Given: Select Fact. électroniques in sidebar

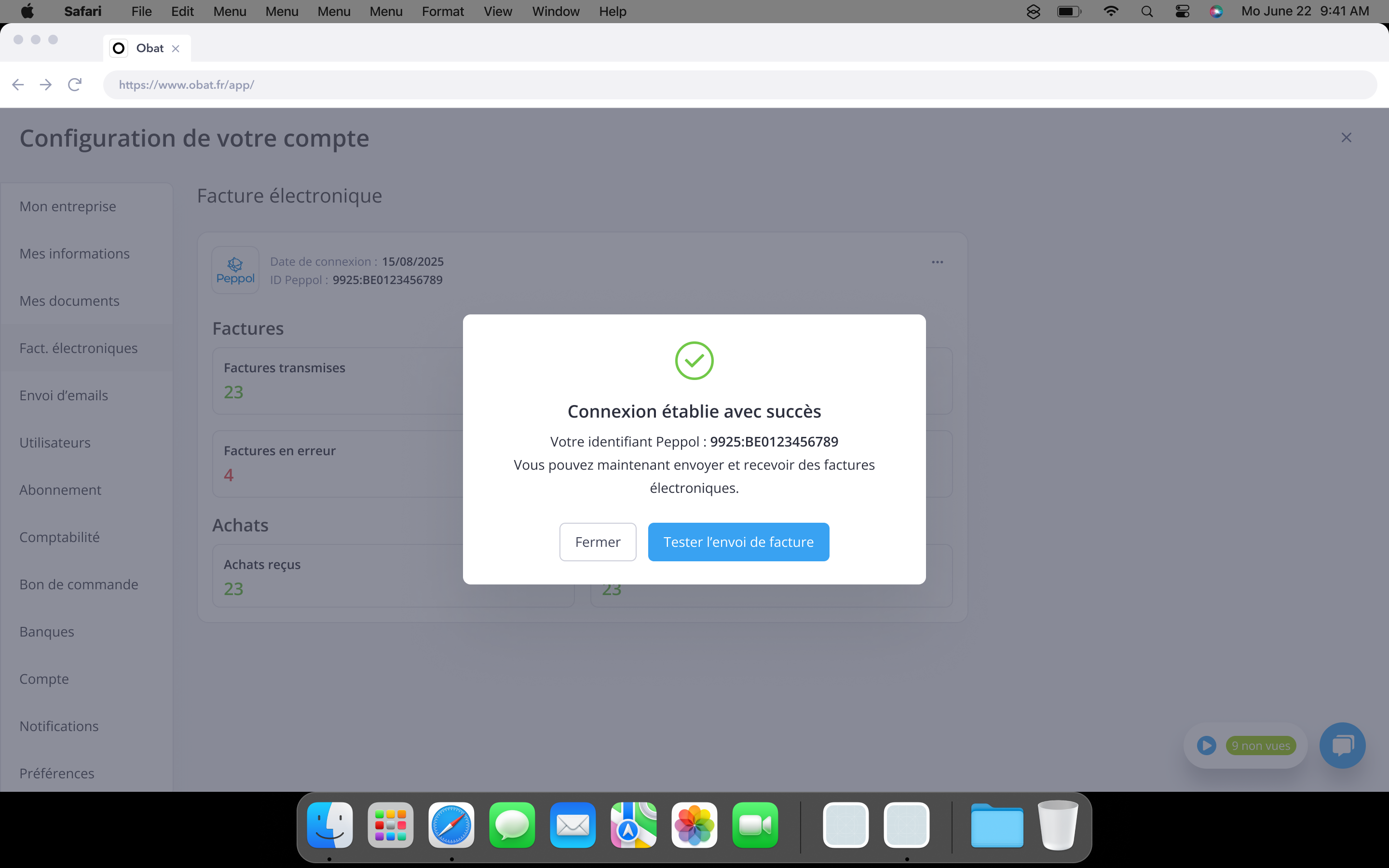Looking at the screenshot, I should (x=79, y=349).
